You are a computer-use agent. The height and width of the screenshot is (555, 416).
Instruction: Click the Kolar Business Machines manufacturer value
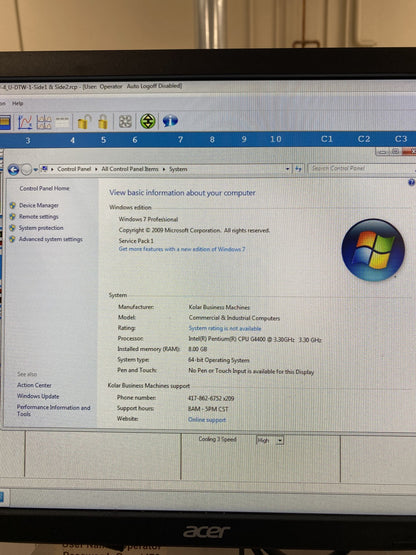tap(219, 307)
